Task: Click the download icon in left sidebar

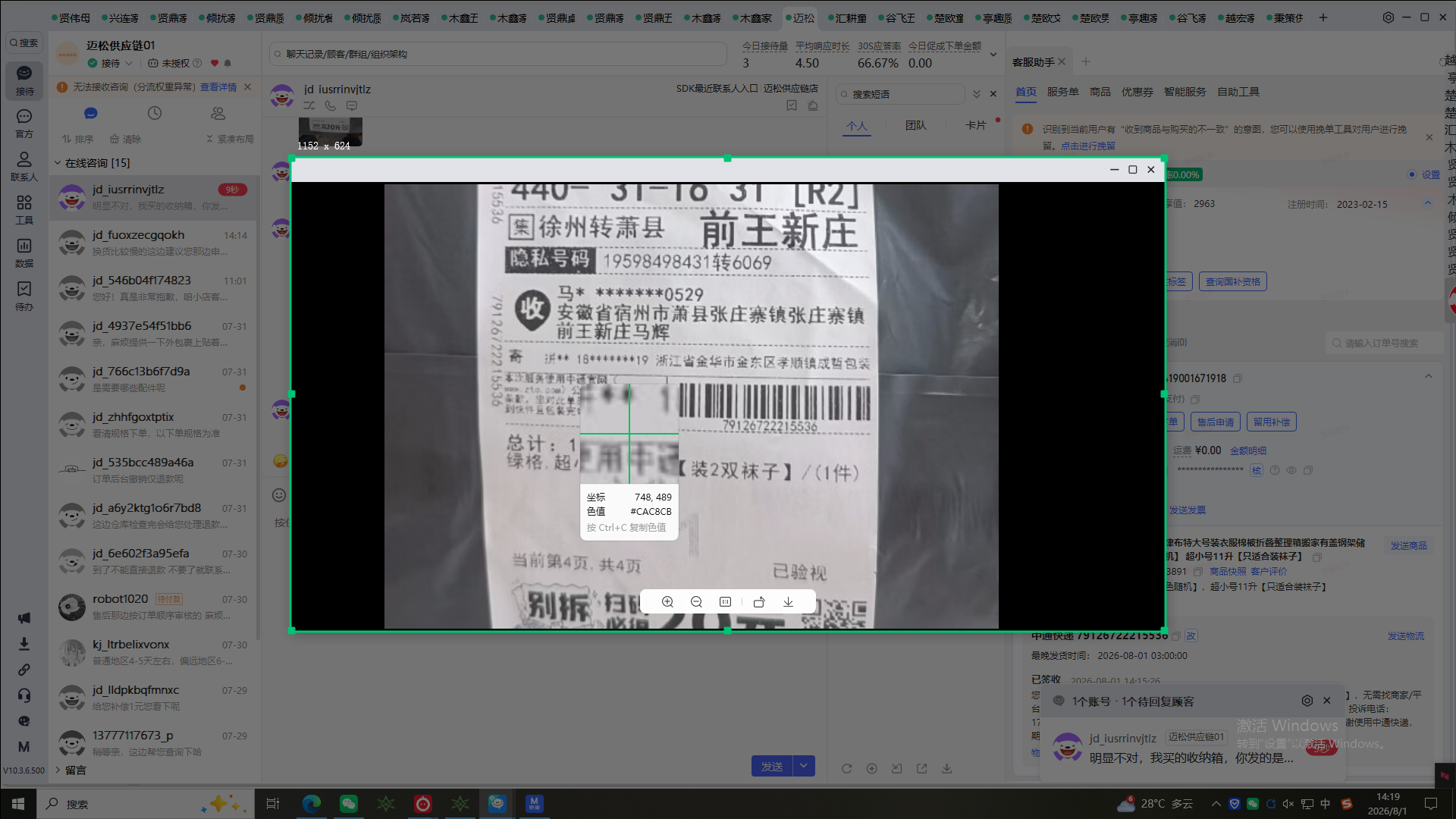Action: [24, 644]
